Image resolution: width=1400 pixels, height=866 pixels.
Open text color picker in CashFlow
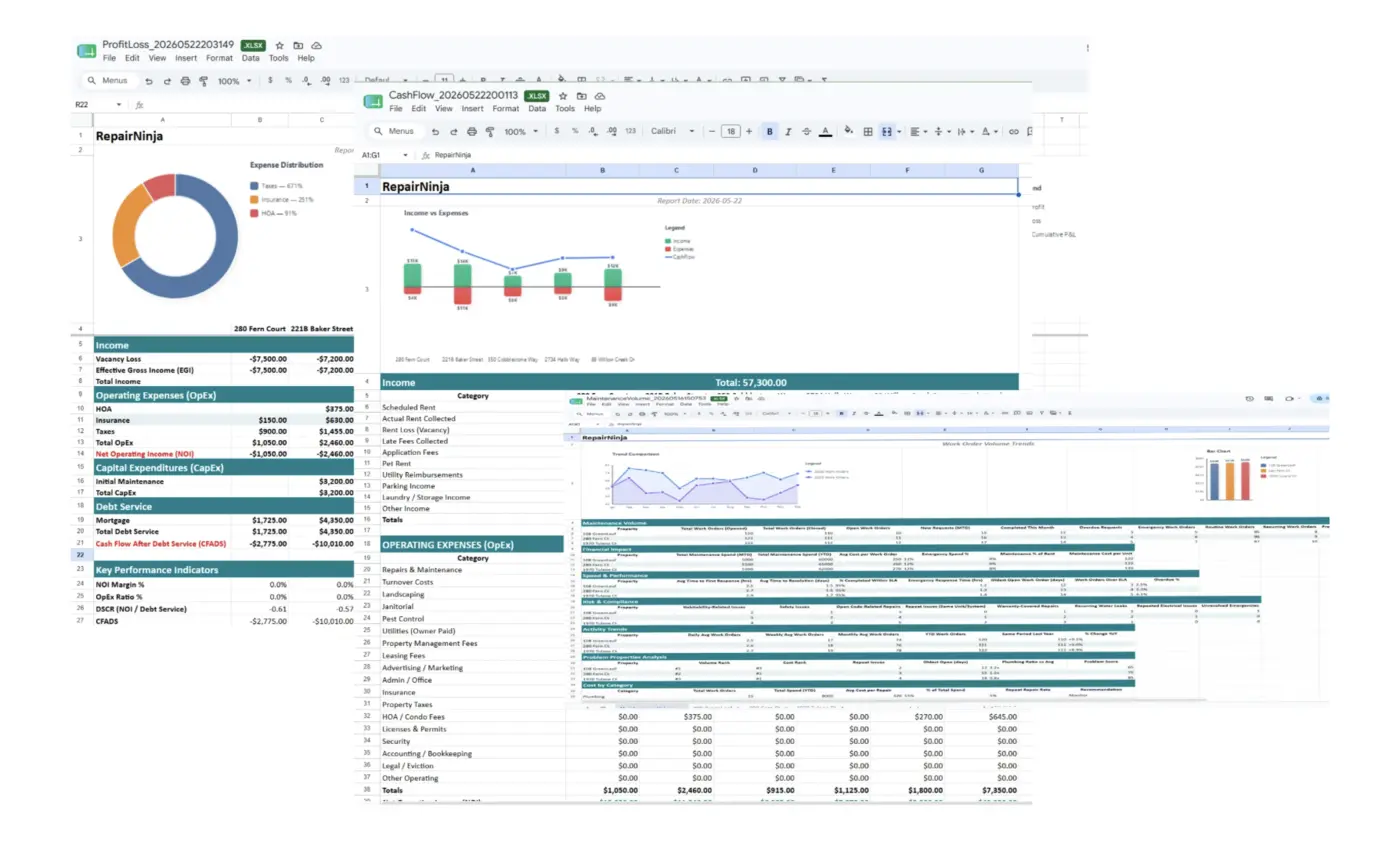pyautogui.click(x=825, y=131)
